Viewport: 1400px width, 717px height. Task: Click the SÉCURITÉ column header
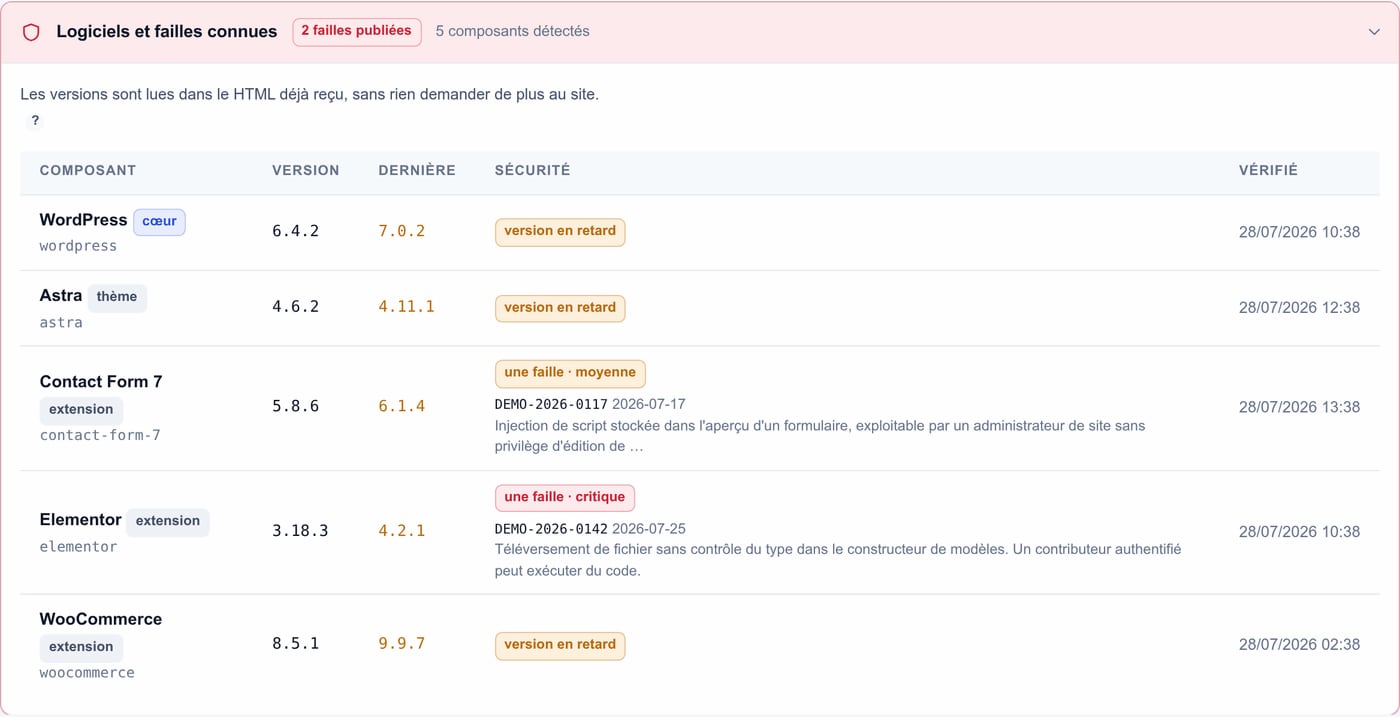(532, 171)
